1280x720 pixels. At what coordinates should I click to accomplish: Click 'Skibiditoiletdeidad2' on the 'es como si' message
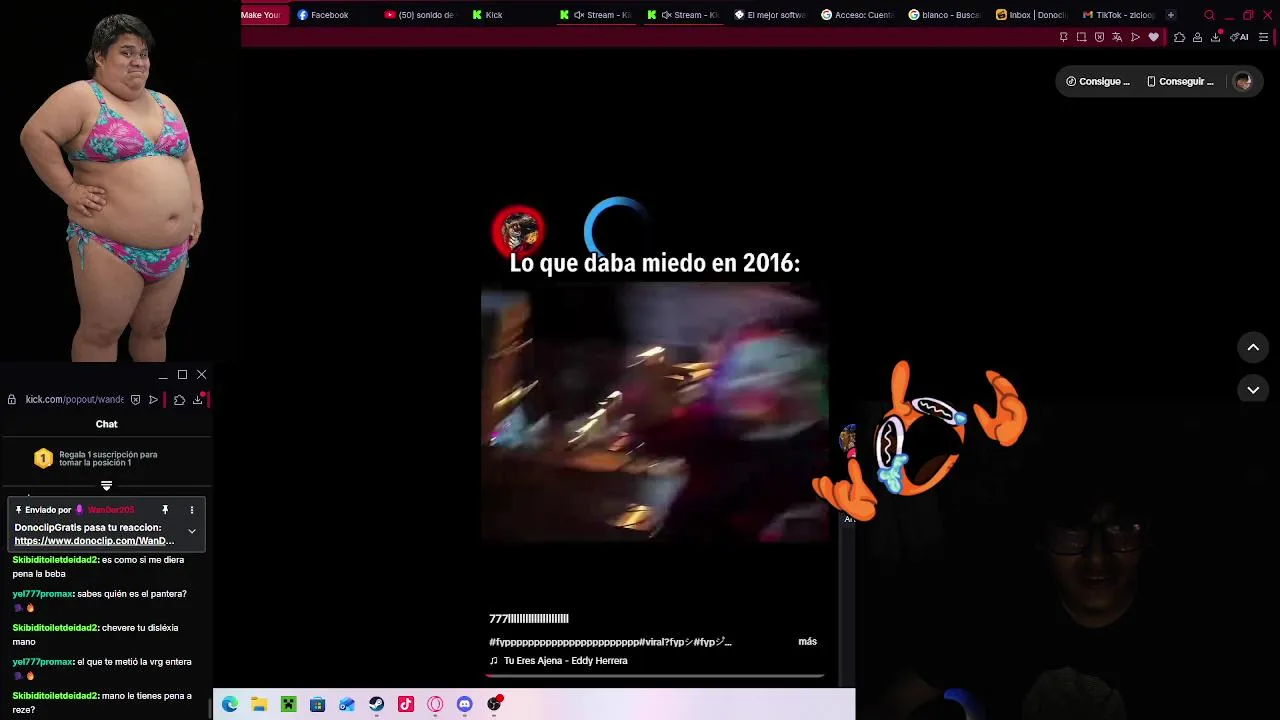click(x=55, y=560)
